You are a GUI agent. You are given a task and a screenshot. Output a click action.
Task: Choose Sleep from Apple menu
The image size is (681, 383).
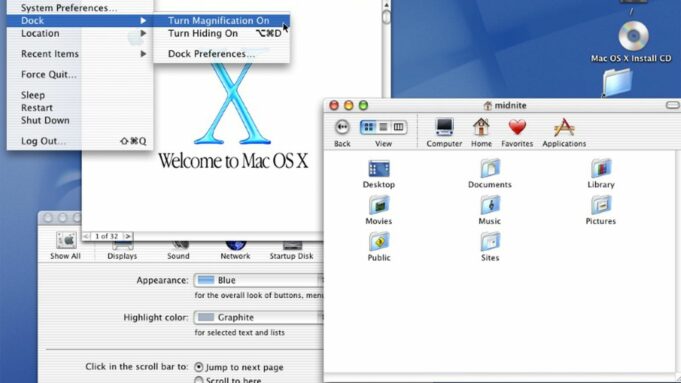(x=80, y=95)
